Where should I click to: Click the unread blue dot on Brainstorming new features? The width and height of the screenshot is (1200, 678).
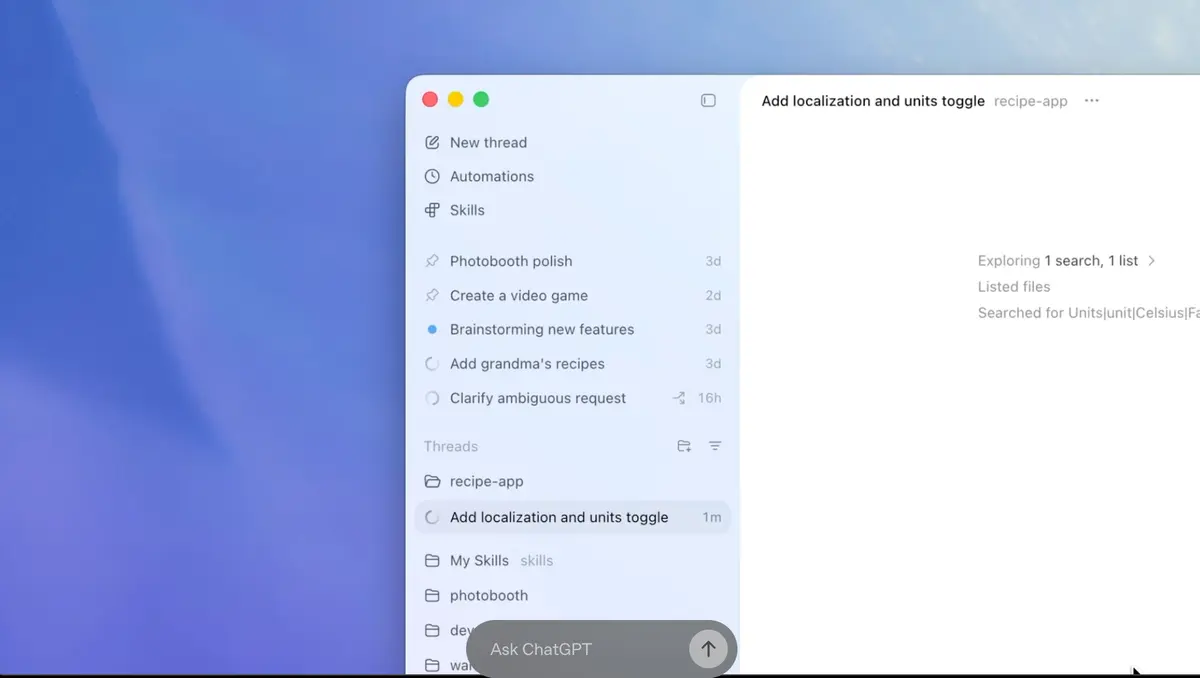431,329
